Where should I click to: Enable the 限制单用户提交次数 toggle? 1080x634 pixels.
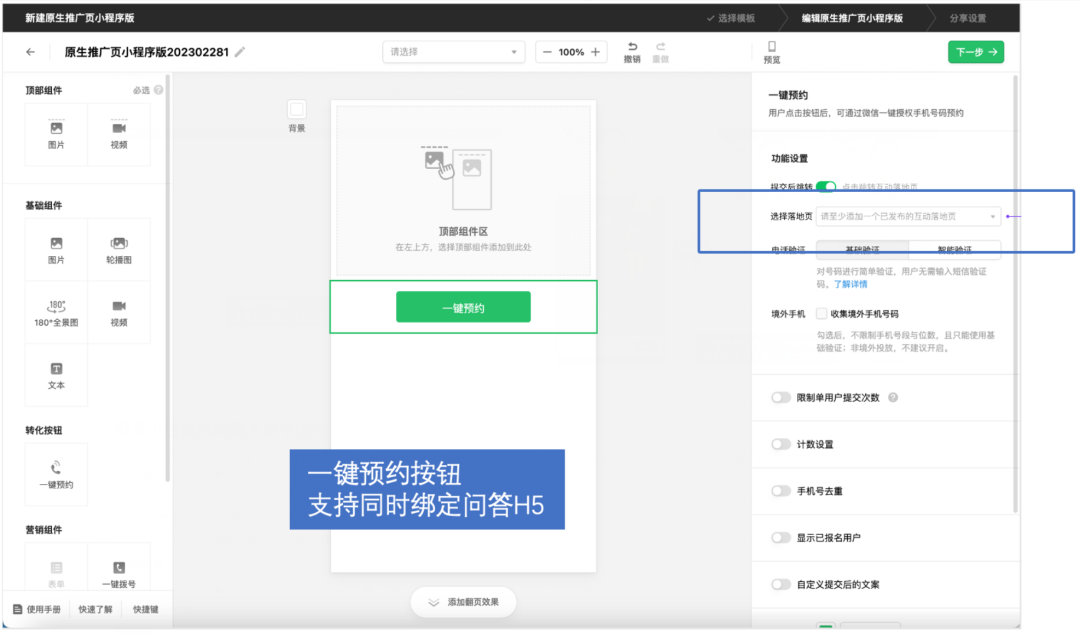(x=781, y=397)
